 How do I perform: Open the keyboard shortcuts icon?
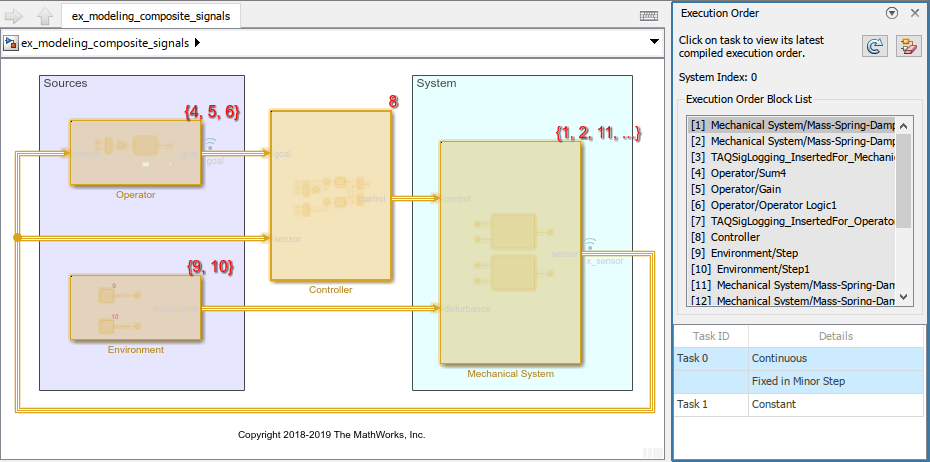point(649,16)
